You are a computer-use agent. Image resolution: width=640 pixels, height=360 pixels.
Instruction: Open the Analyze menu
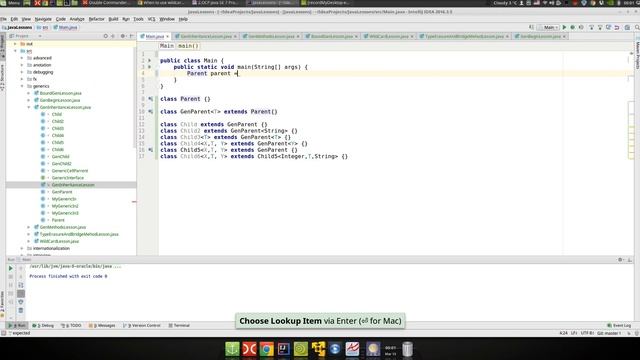pyautogui.click(x=77, y=19)
